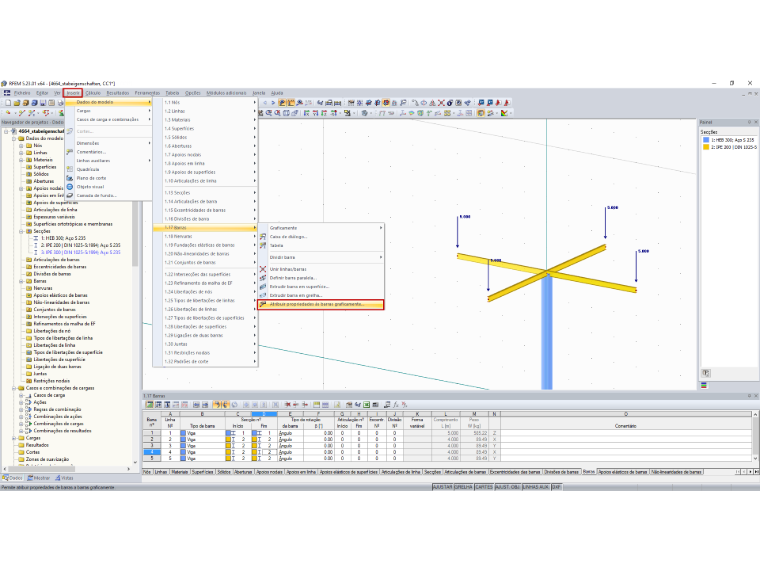Expand the Nós tree folder

(x=21, y=145)
